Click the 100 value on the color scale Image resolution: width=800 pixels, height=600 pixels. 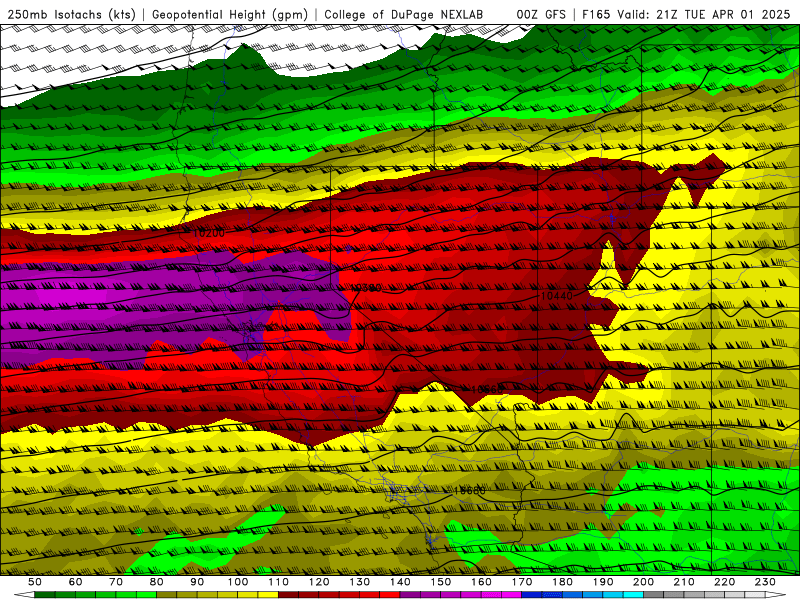pos(238,582)
